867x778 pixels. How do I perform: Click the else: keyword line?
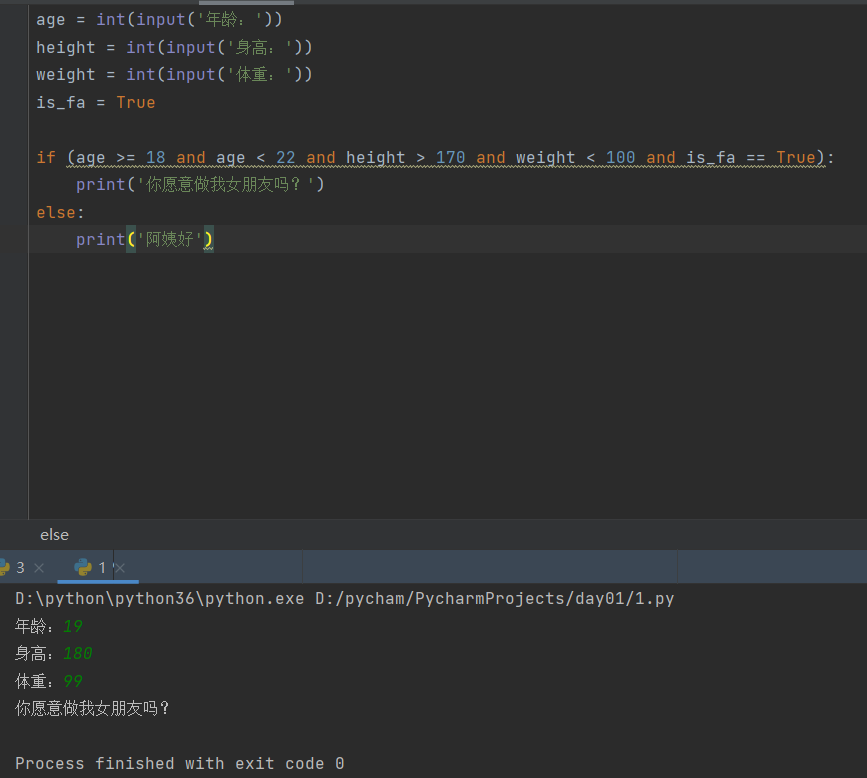(60, 212)
